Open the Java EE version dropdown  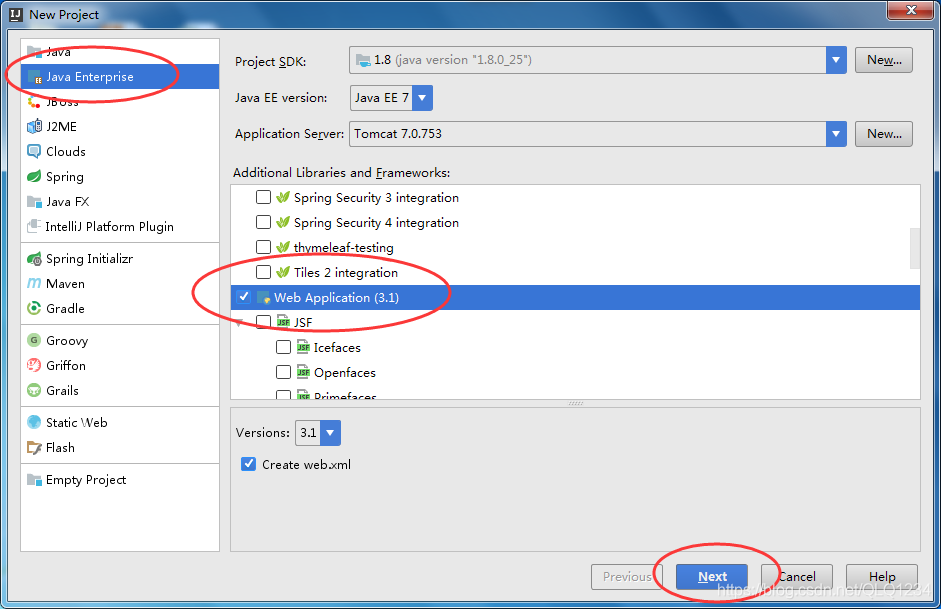tap(422, 98)
